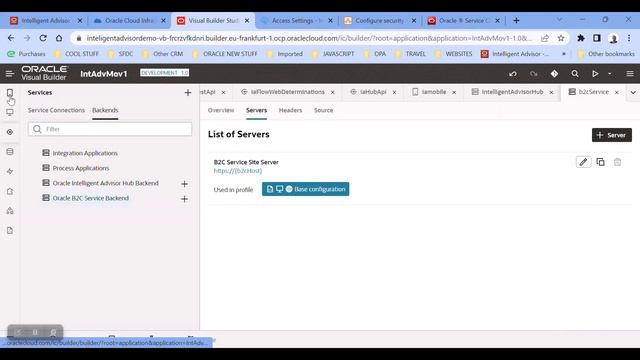Switch to Service Connections tab

(56, 110)
